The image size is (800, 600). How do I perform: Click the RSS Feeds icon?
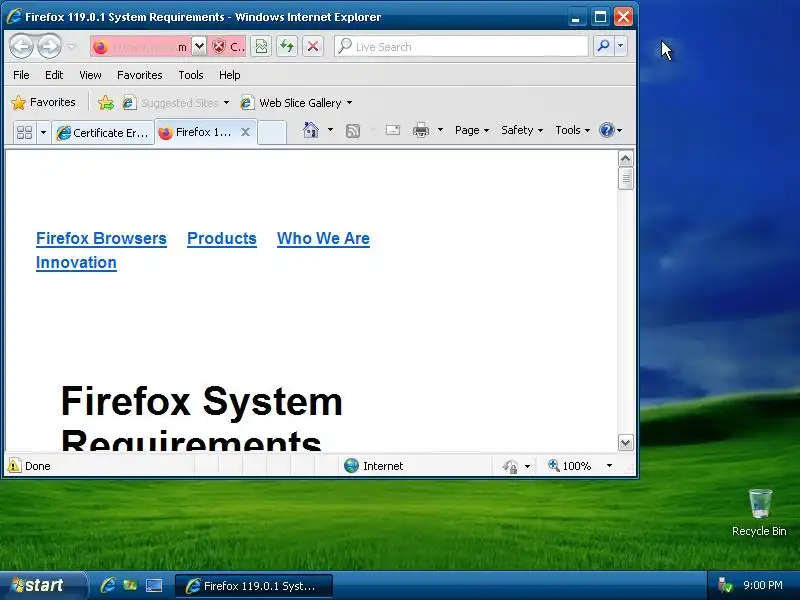(x=353, y=131)
